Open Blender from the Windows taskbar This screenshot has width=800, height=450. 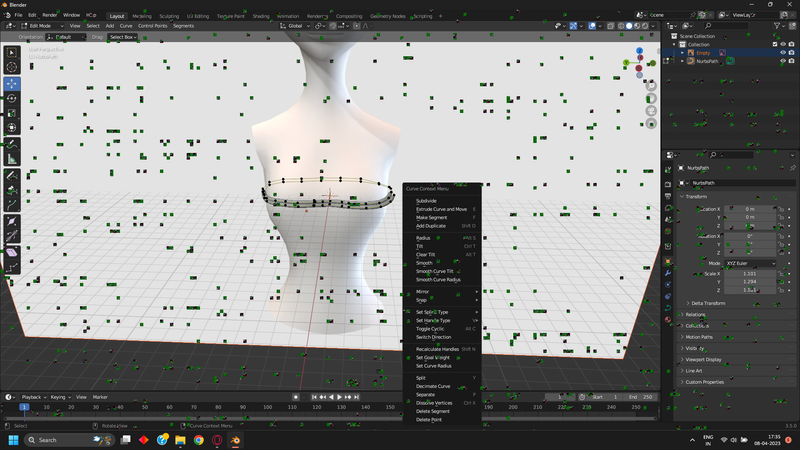tap(235, 440)
